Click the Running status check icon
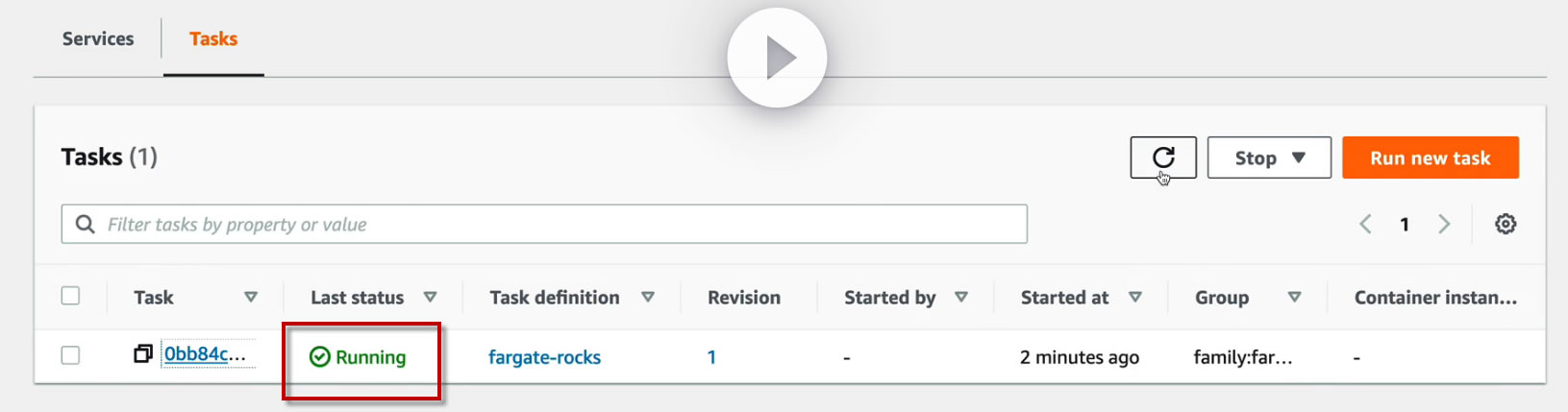1568x412 pixels. (320, 357)
